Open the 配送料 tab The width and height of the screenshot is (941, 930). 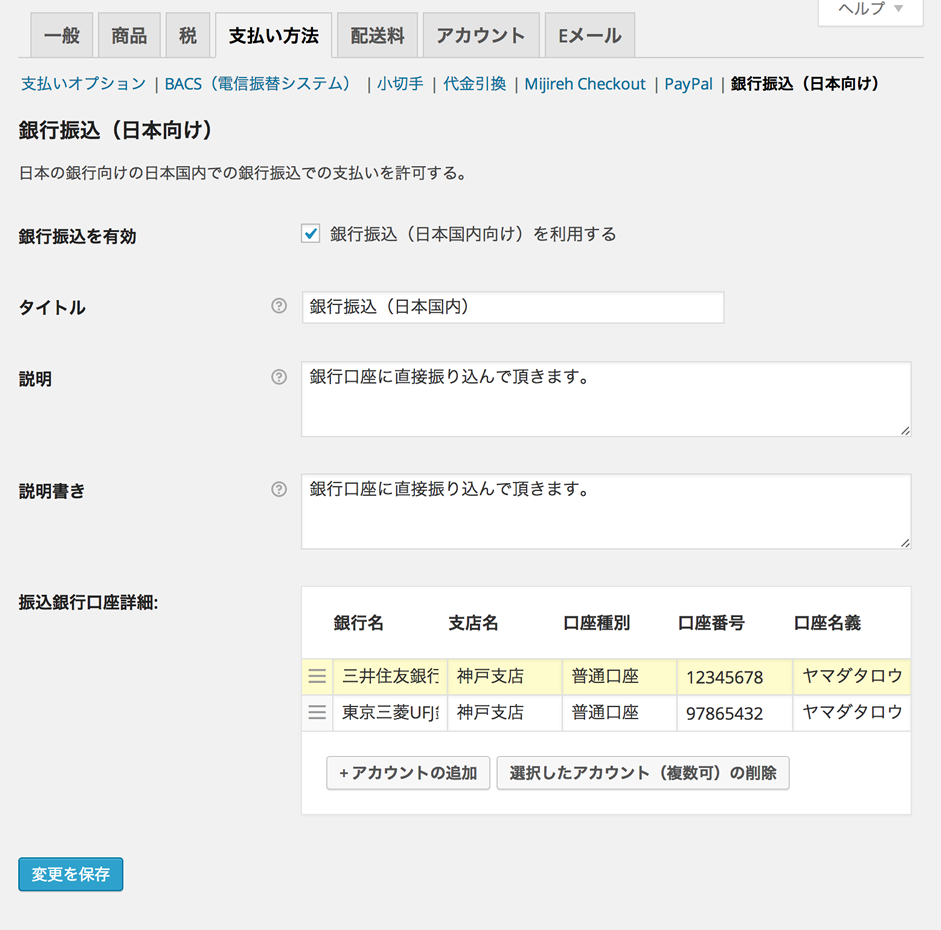tap(377, 35)
